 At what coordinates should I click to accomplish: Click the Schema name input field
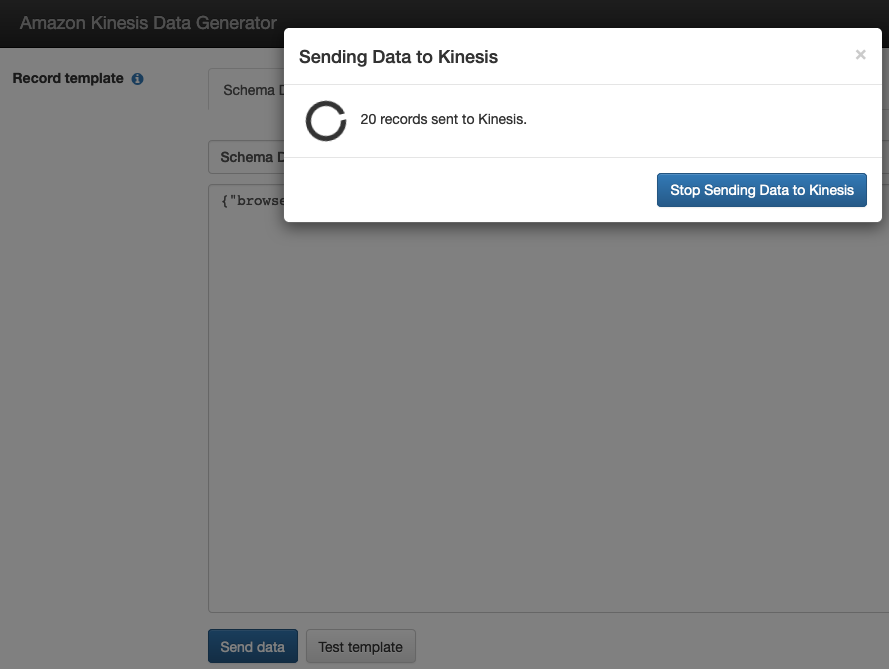[246, 157]
